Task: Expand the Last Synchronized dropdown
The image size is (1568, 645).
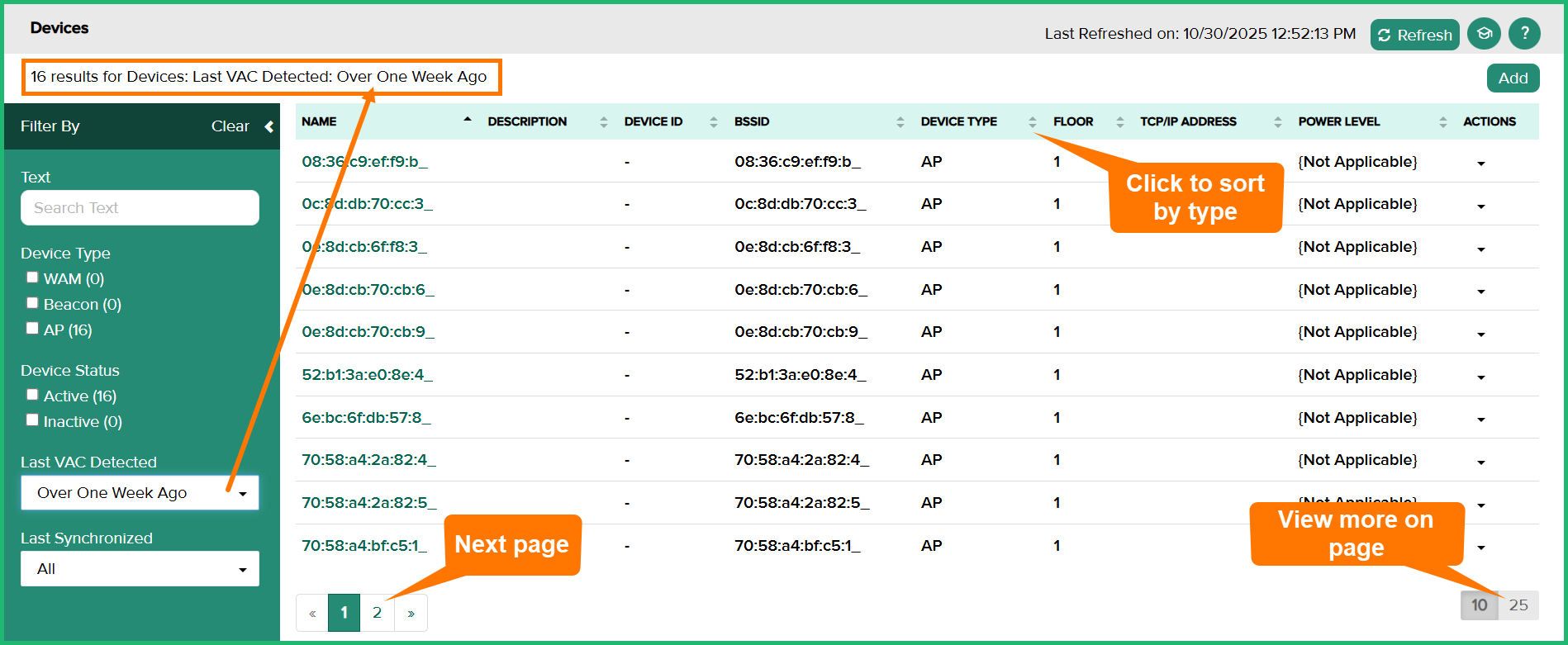Action: point(140,569)
